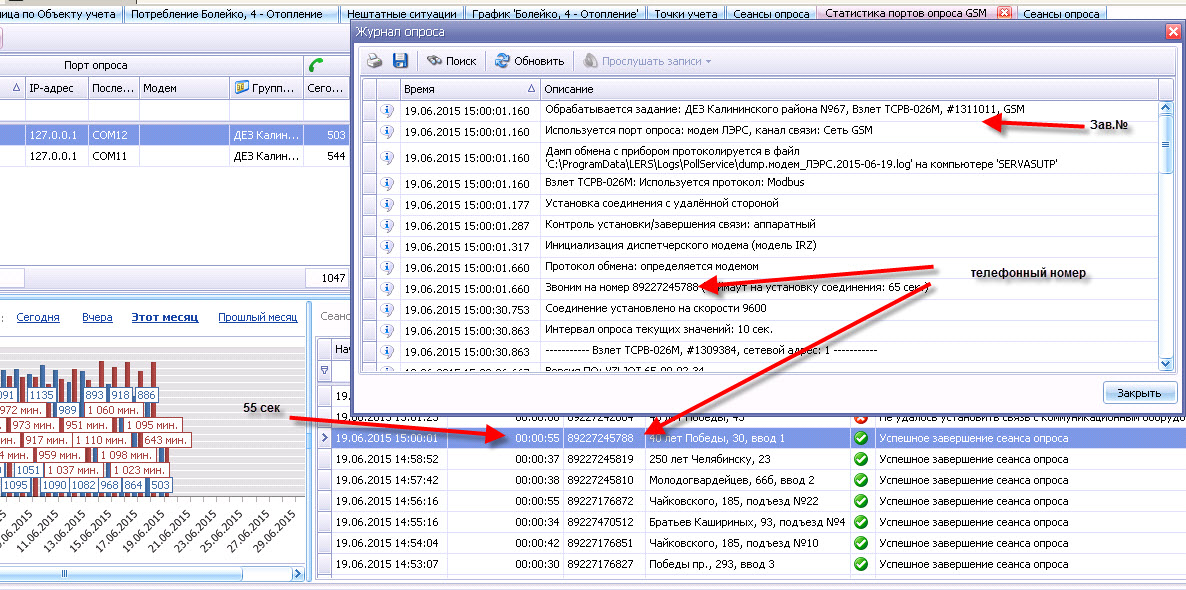The width and height of the screenshot is (1186, 590).
Task: Click green status icon of 14:58:52 session
Action: (x=860, y=458)
